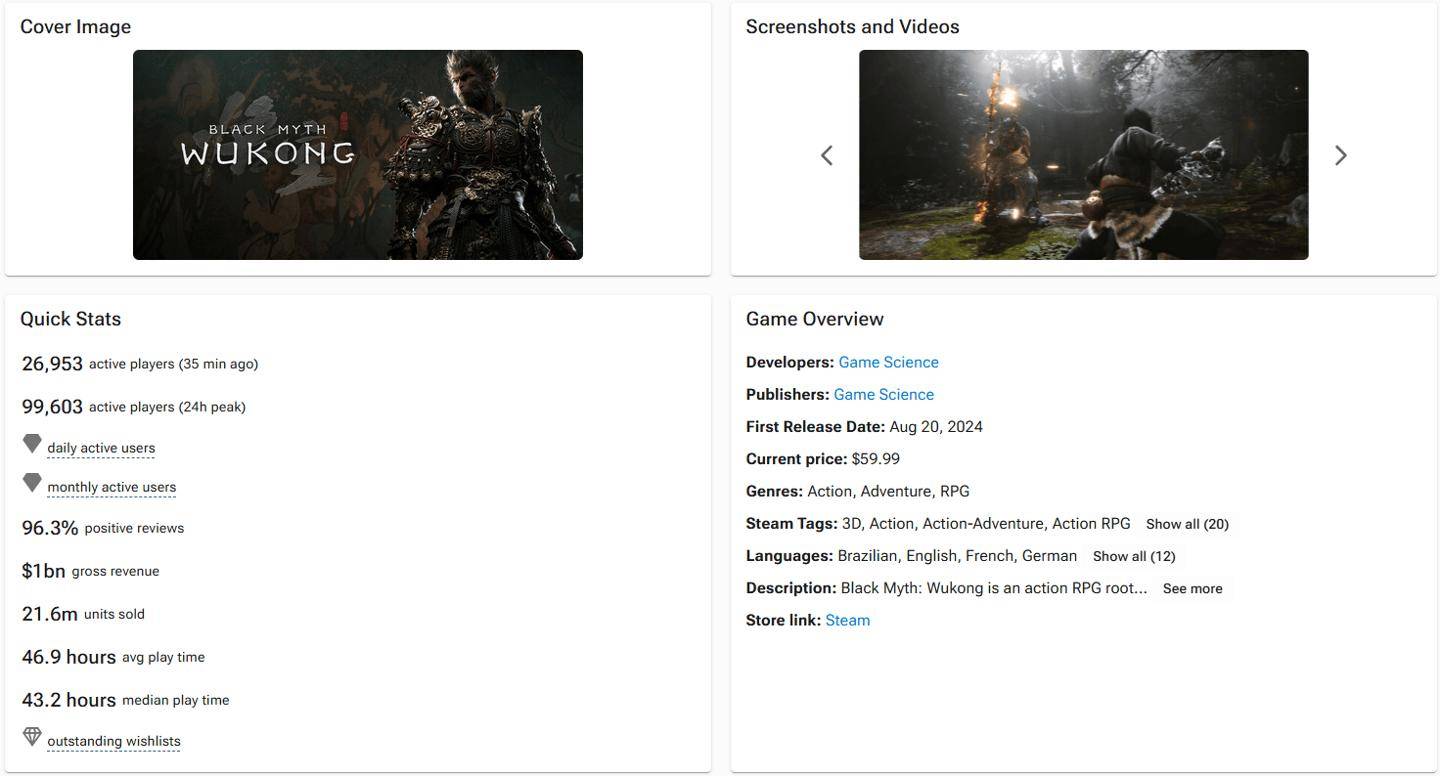
Task: Select the 46.9 hours avg play time
Action: tap(113, 657)
